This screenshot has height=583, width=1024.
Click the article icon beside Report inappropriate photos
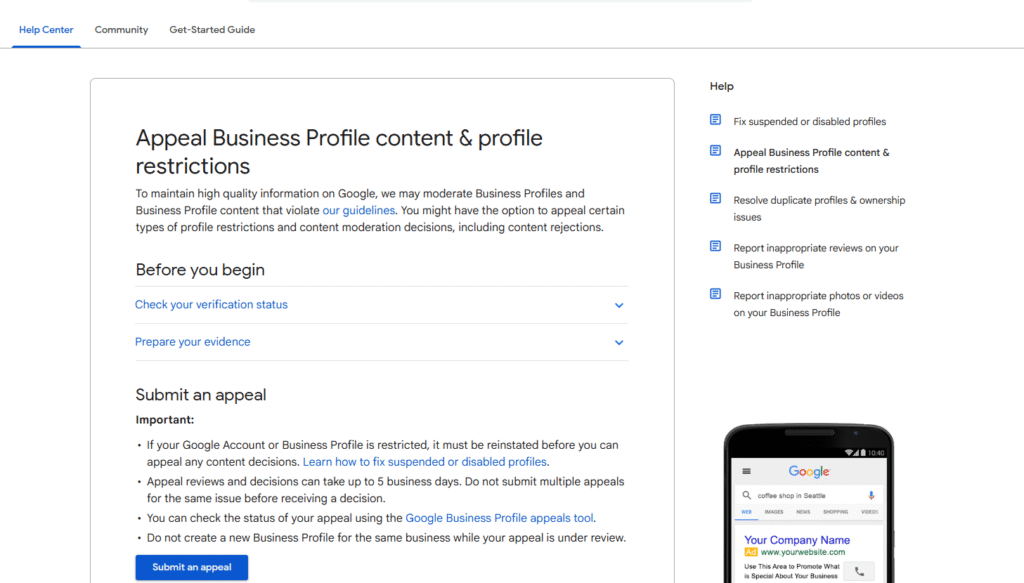715,294
